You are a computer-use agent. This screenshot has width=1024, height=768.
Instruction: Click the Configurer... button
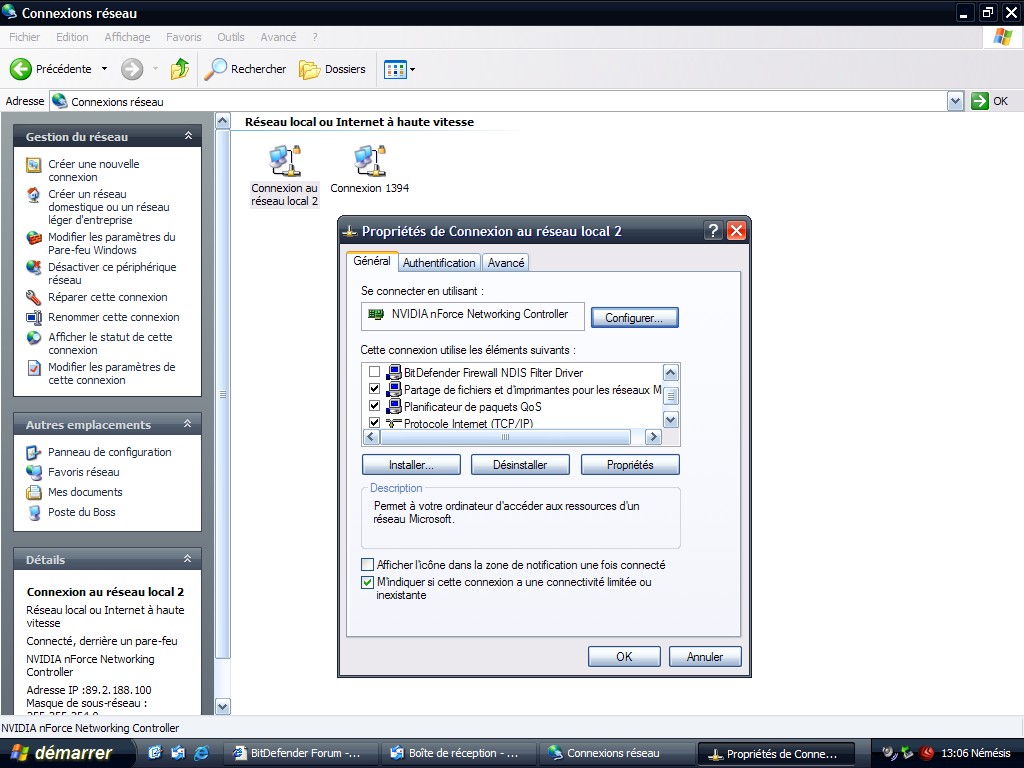point(634,318)
